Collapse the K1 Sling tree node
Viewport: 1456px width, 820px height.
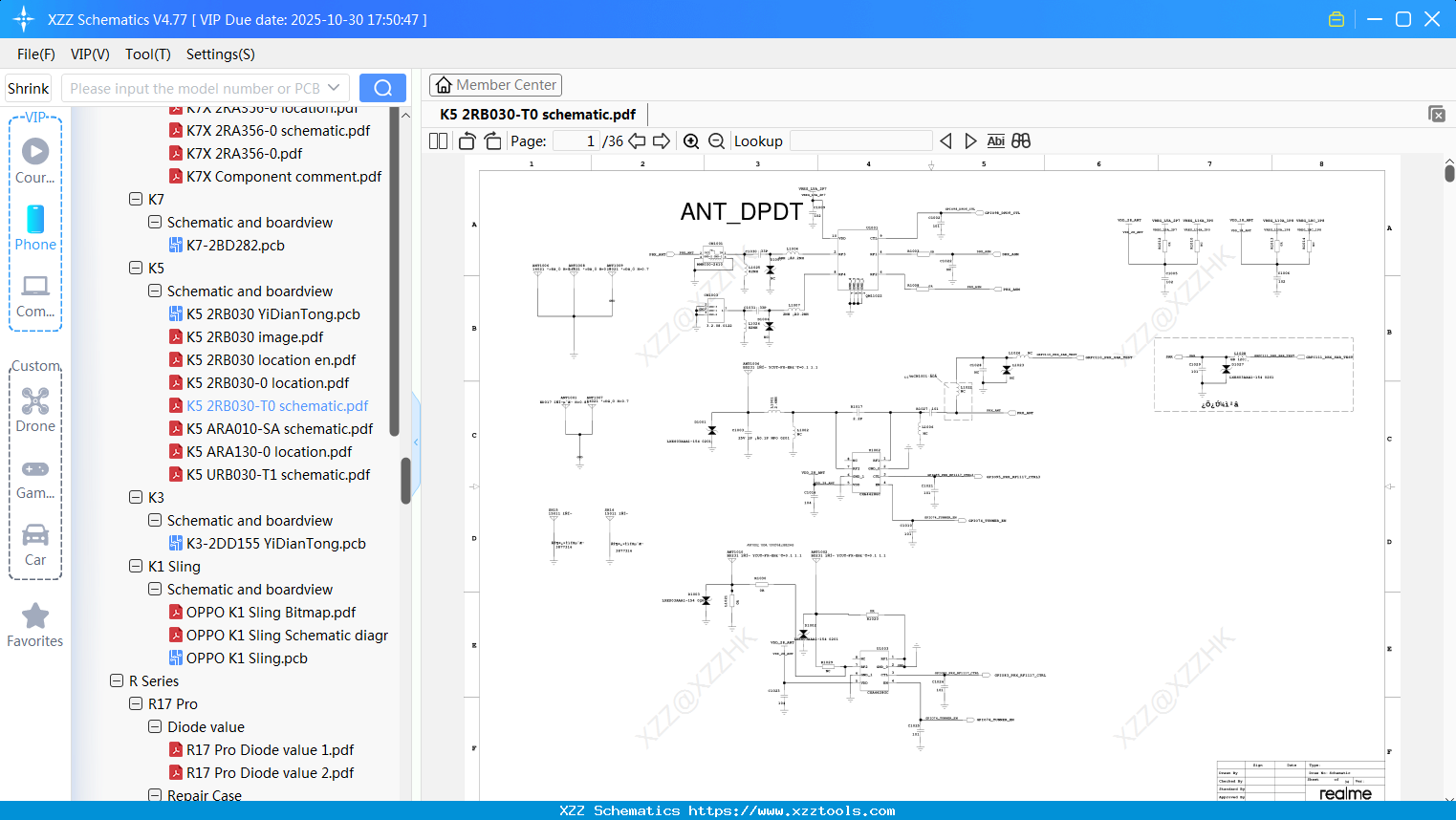(136, 567)
